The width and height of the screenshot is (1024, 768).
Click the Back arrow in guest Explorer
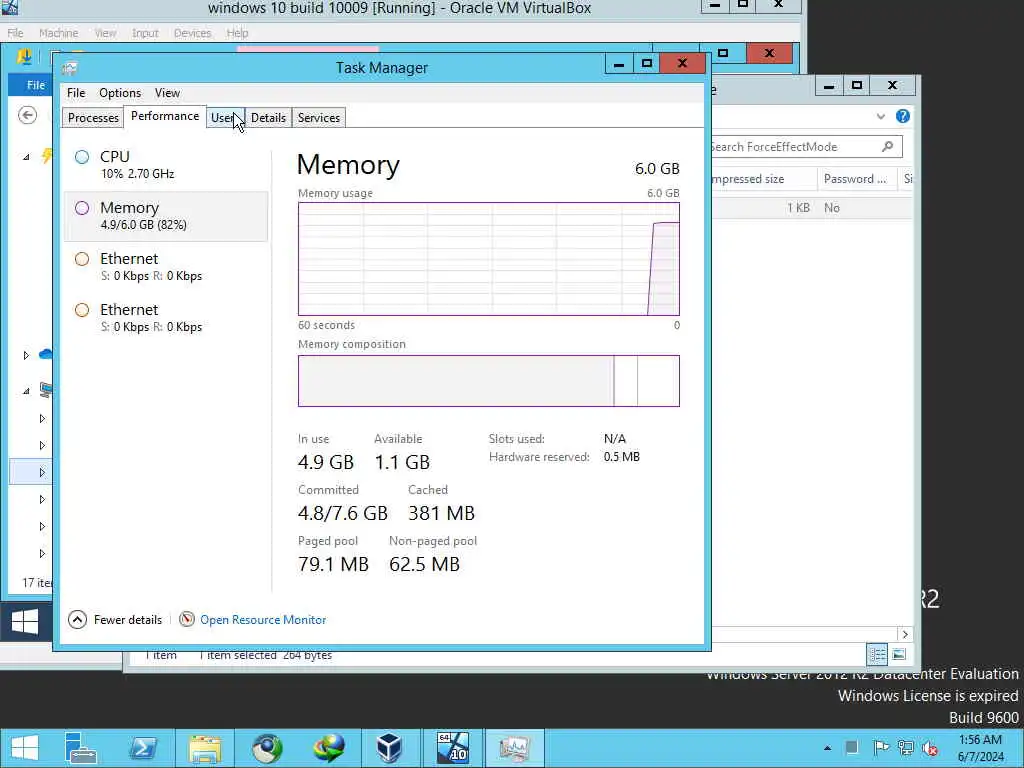pyautogui.click(x=27, y=116)
